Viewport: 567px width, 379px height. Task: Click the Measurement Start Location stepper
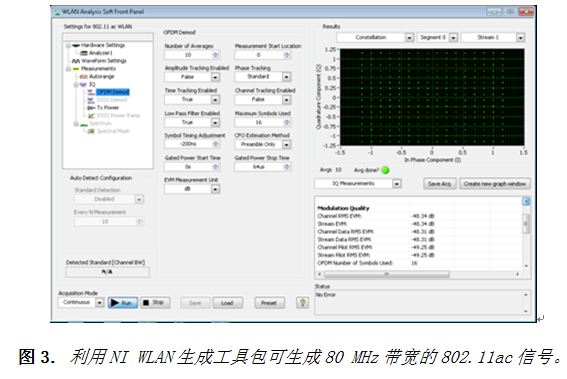(287, 55)
